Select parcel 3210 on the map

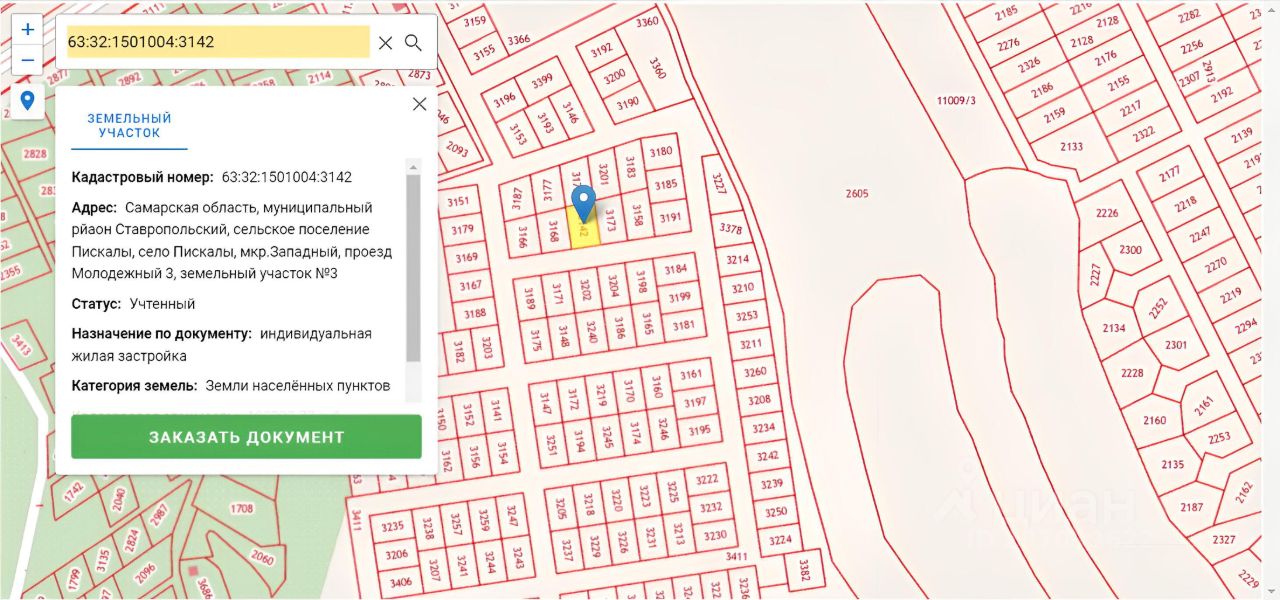743,288
